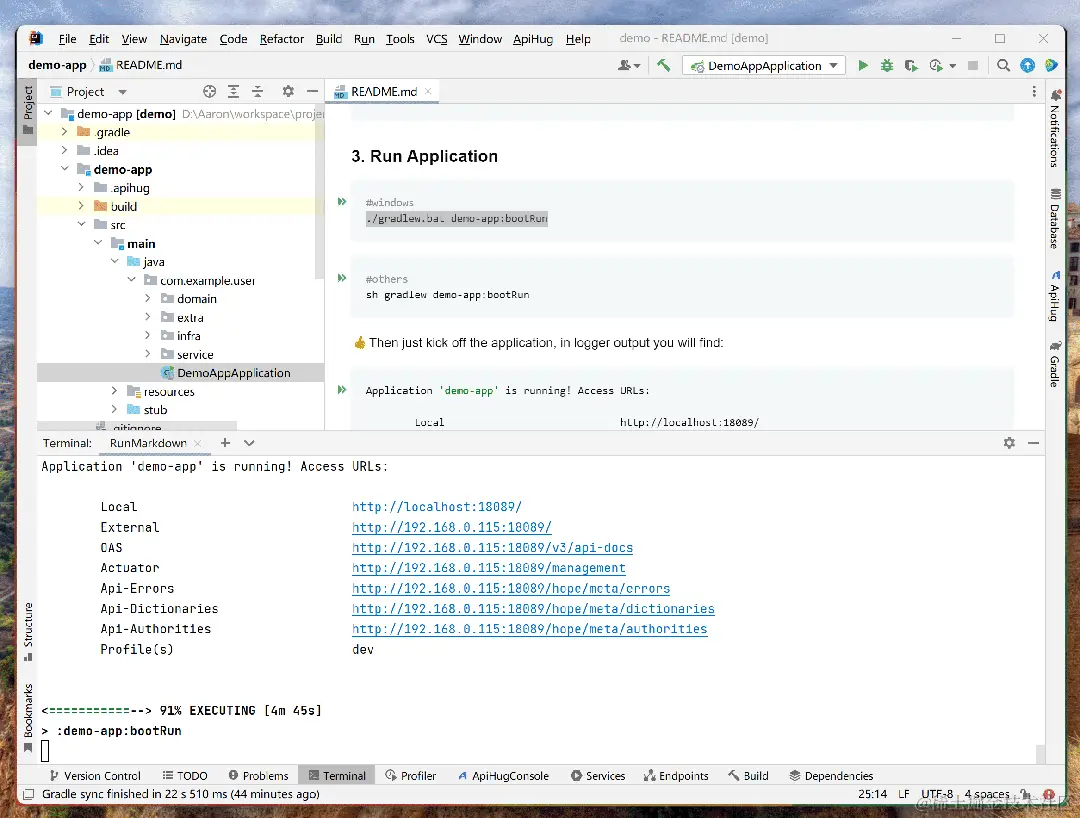This screenshot has height=819, width=1081.
Task: Open Project panel gear settings
Action: coord(288,92)
